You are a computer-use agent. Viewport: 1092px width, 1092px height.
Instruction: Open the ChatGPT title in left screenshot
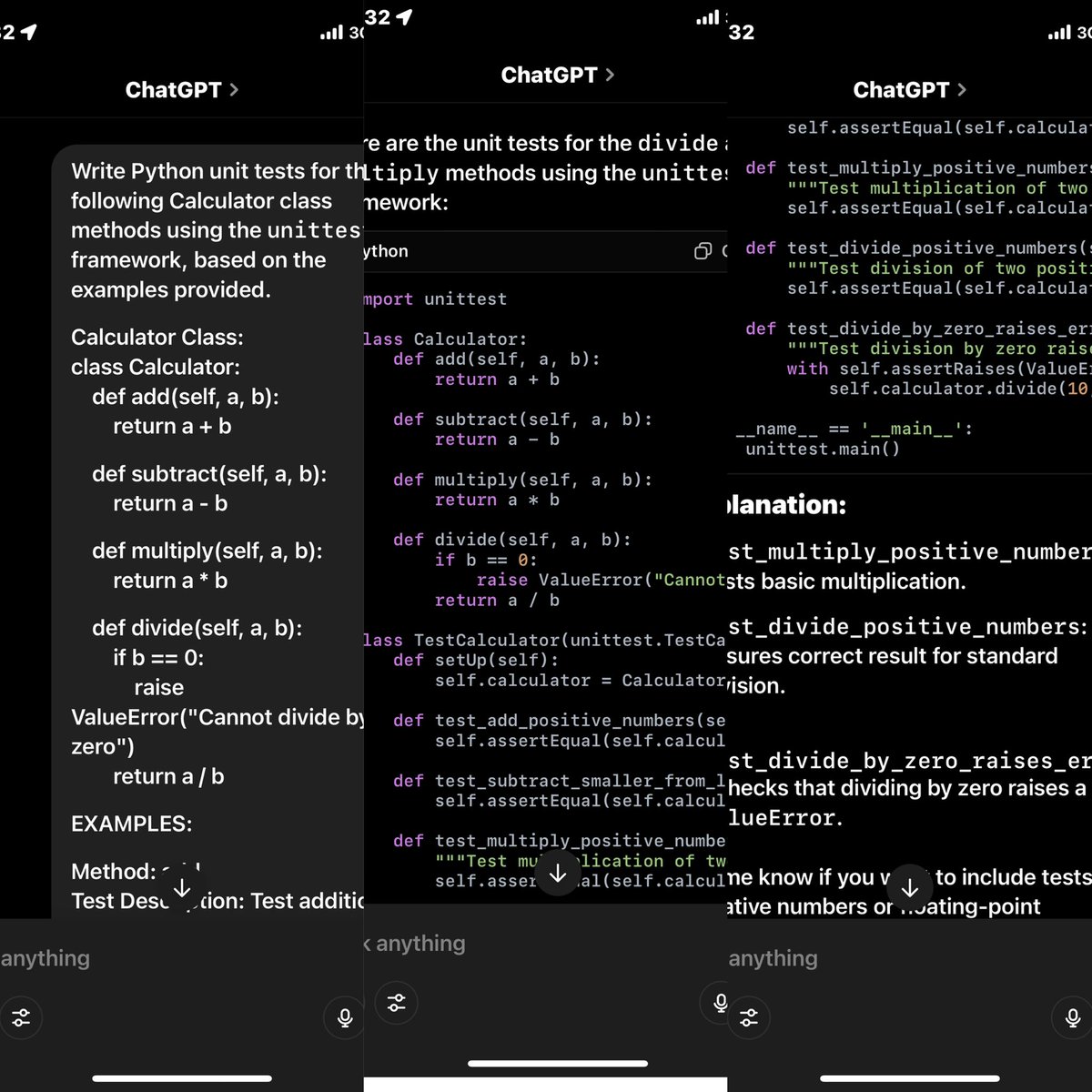click(173, 89)
